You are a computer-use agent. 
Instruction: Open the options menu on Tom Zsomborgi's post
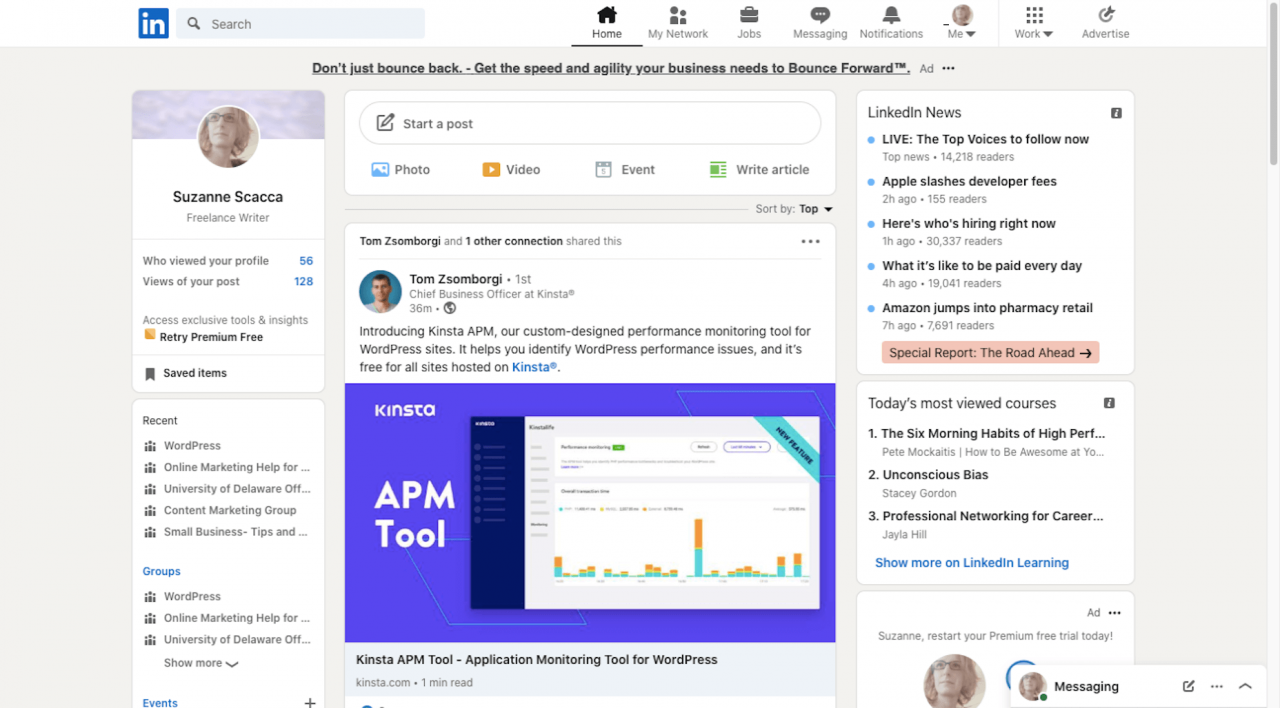click(810, 241)
